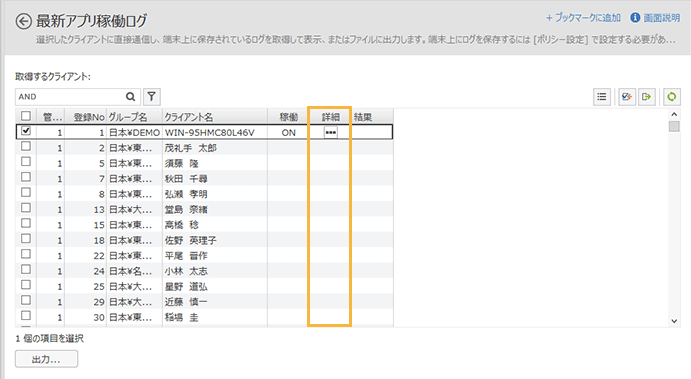Viewport: 691px width, 379px height.
Task: Click the 結果 column header
Action: 372,117
